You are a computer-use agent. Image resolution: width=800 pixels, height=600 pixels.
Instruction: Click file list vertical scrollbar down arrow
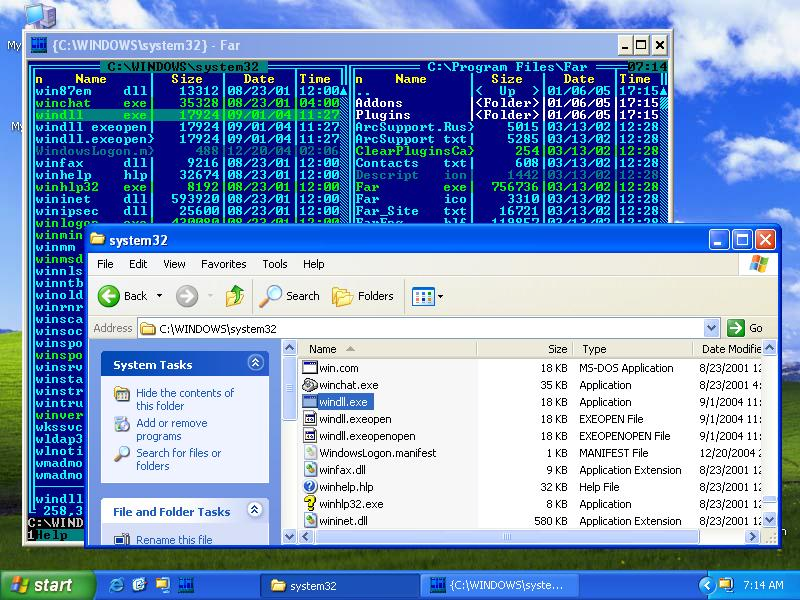point(770,520)
